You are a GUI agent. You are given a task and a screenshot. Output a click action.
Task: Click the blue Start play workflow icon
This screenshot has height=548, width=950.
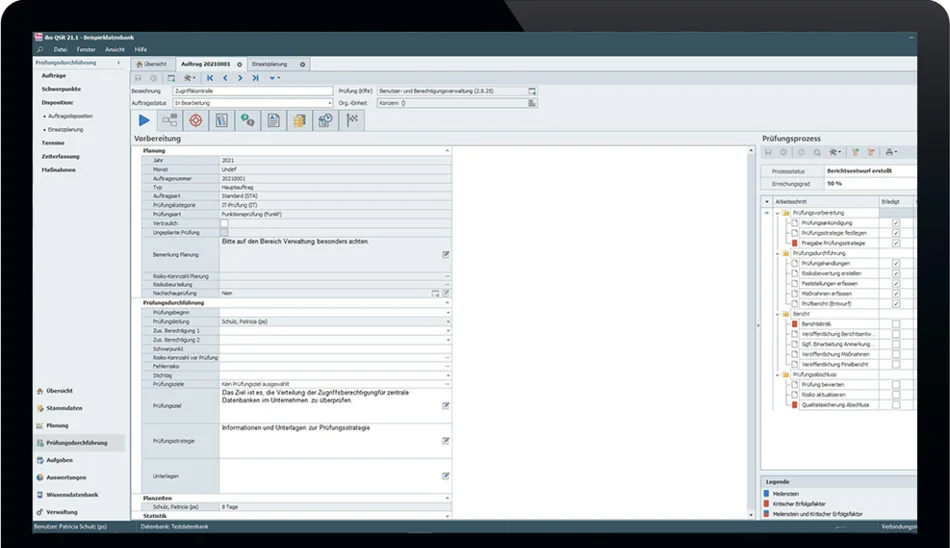coord(144,121)
